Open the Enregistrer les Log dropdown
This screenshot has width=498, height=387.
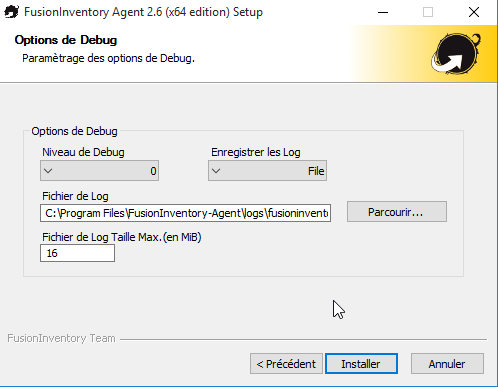[x=267, y=171]
